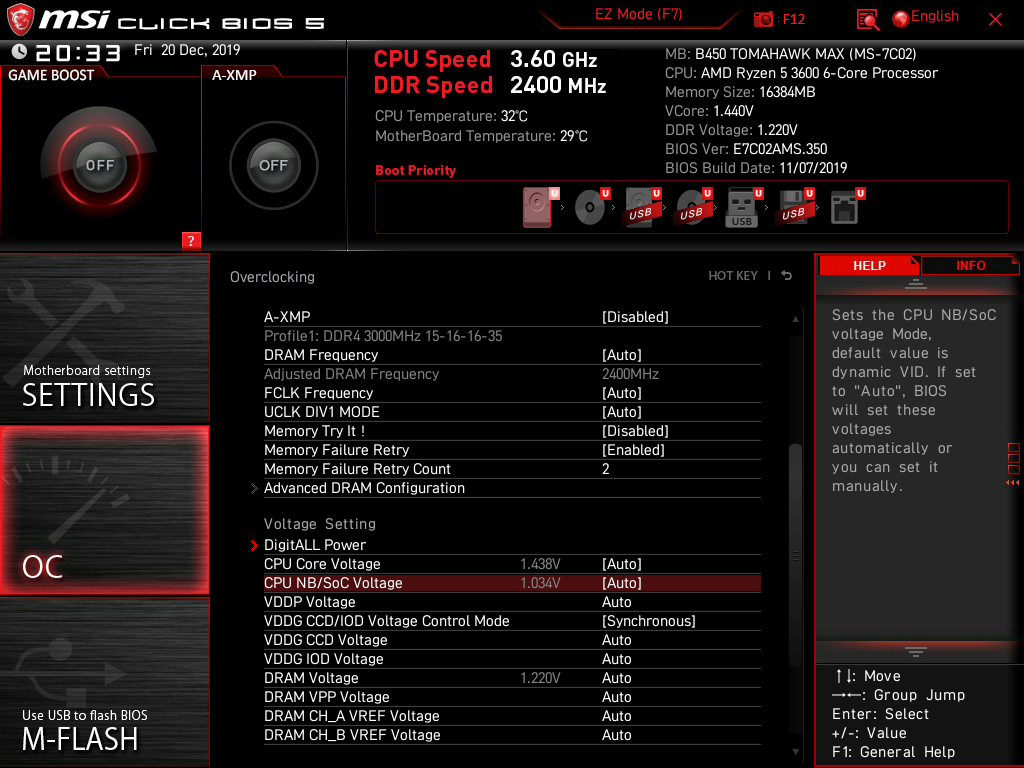1024x768 pixels.
Task: Change the language from English
Action: point(935,17)
